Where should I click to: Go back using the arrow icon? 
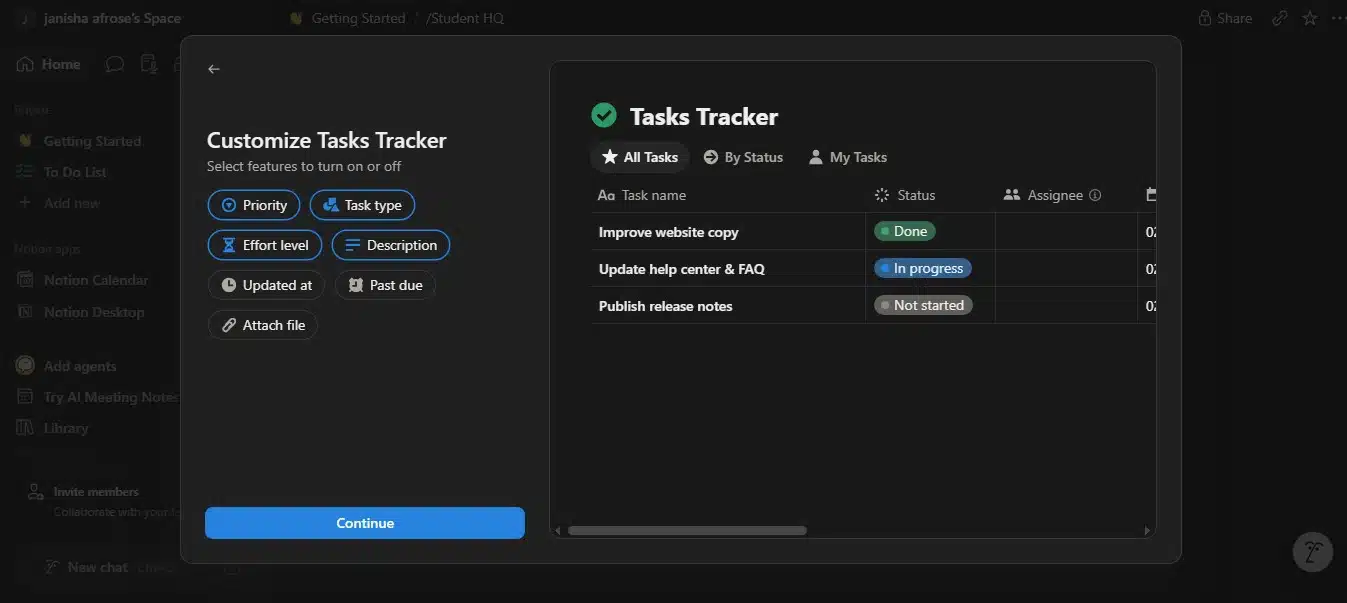[213, 69]
